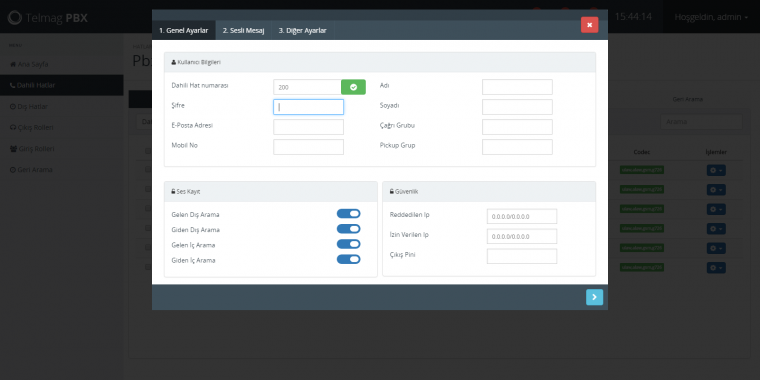Image resolution: width=760 pixels, height=380 pixels.
Task: Click the Mobil No input field
Action: tap(308, 147)
